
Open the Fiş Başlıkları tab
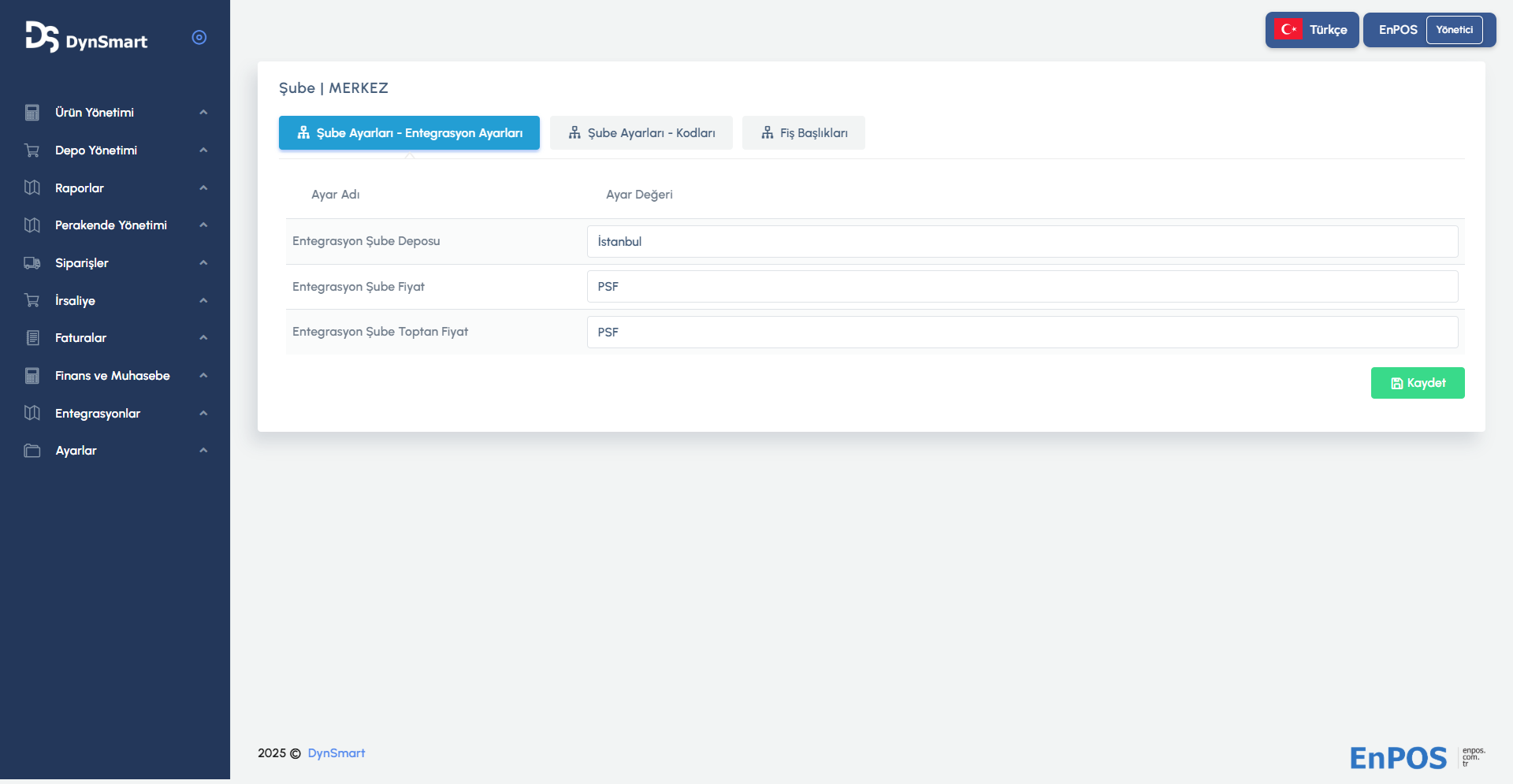click(804, 133)
